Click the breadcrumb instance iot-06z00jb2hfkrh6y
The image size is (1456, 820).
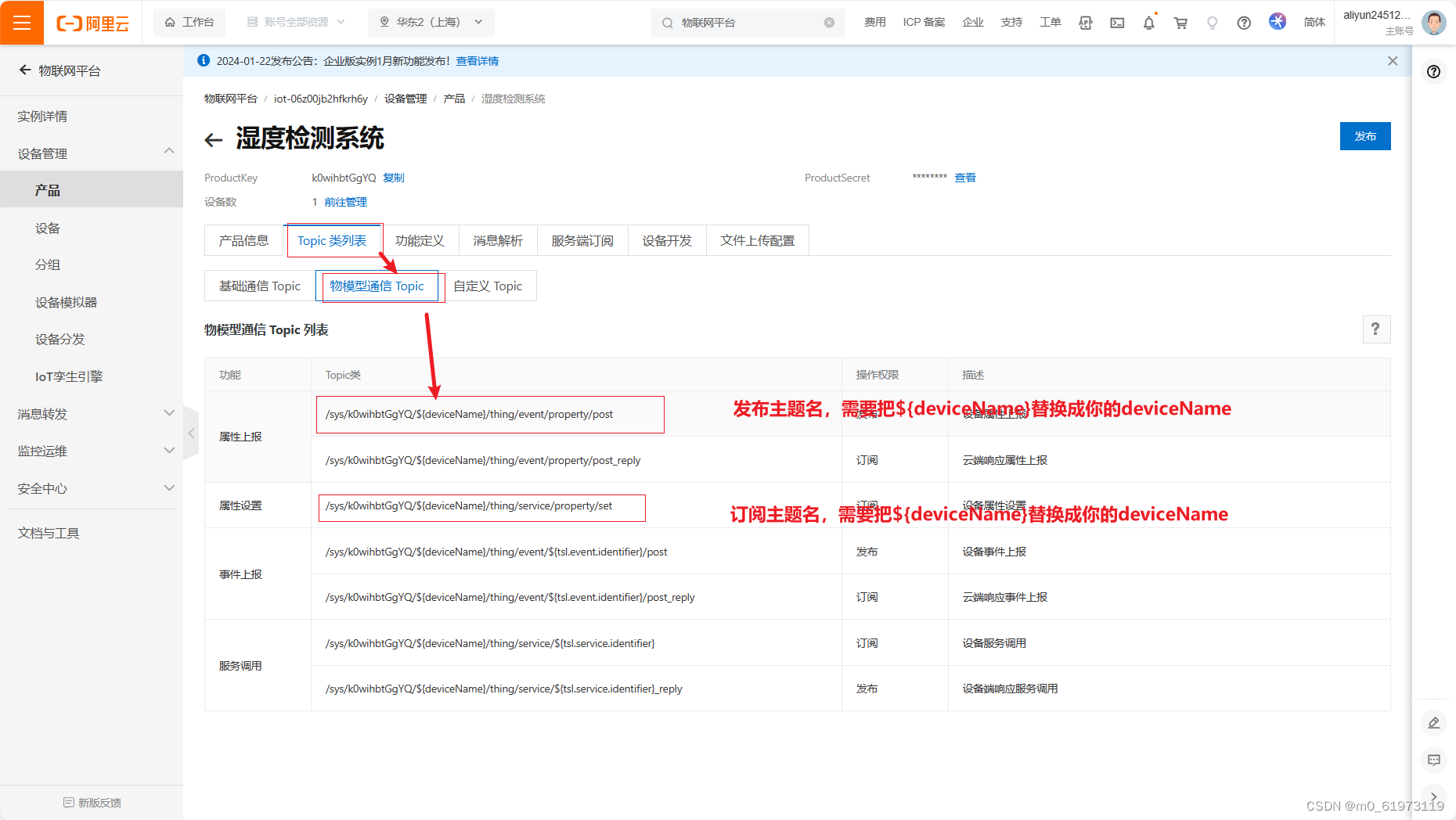(x=321, y=99)
